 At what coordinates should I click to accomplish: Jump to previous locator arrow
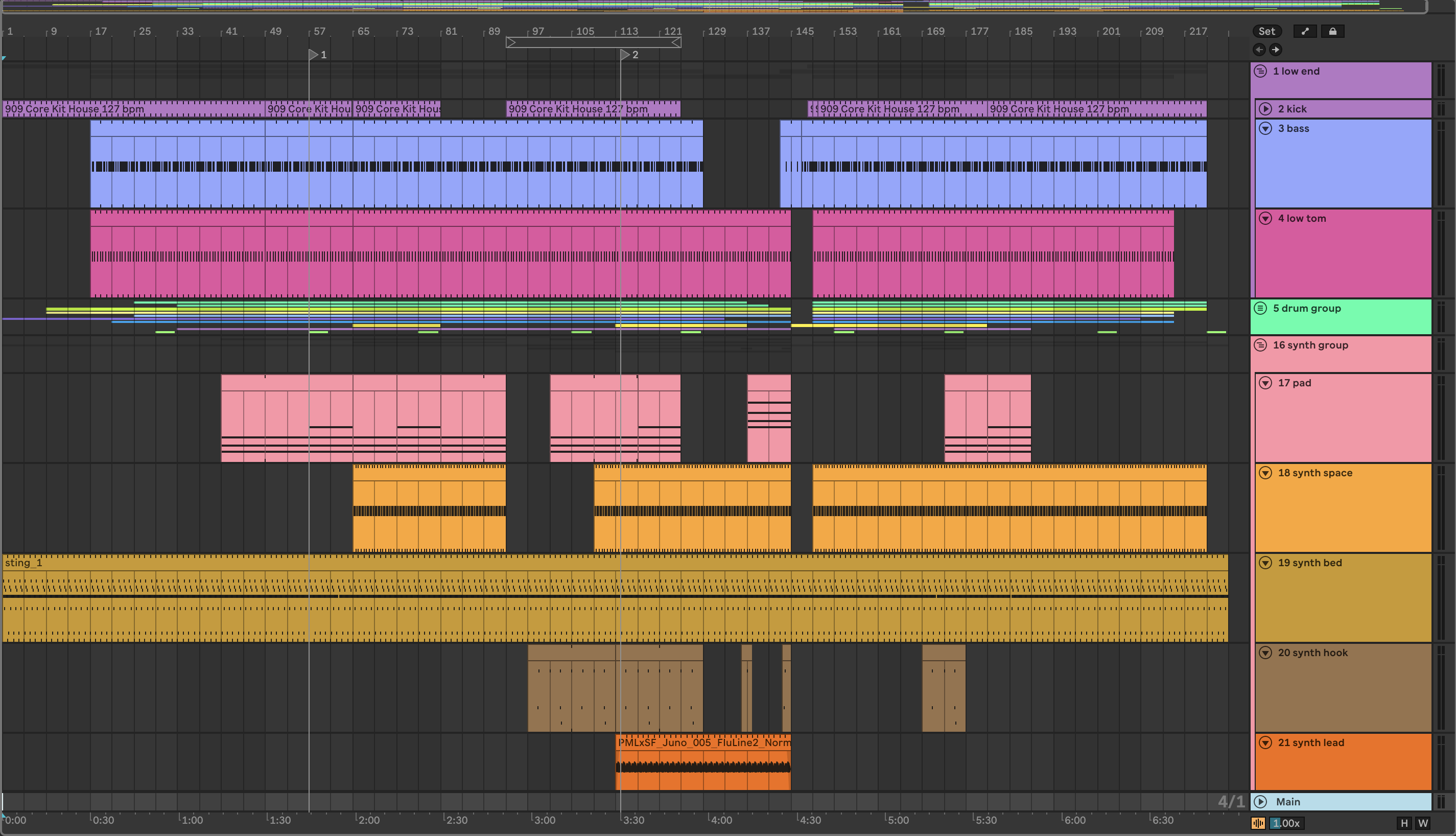point(1259,50)
